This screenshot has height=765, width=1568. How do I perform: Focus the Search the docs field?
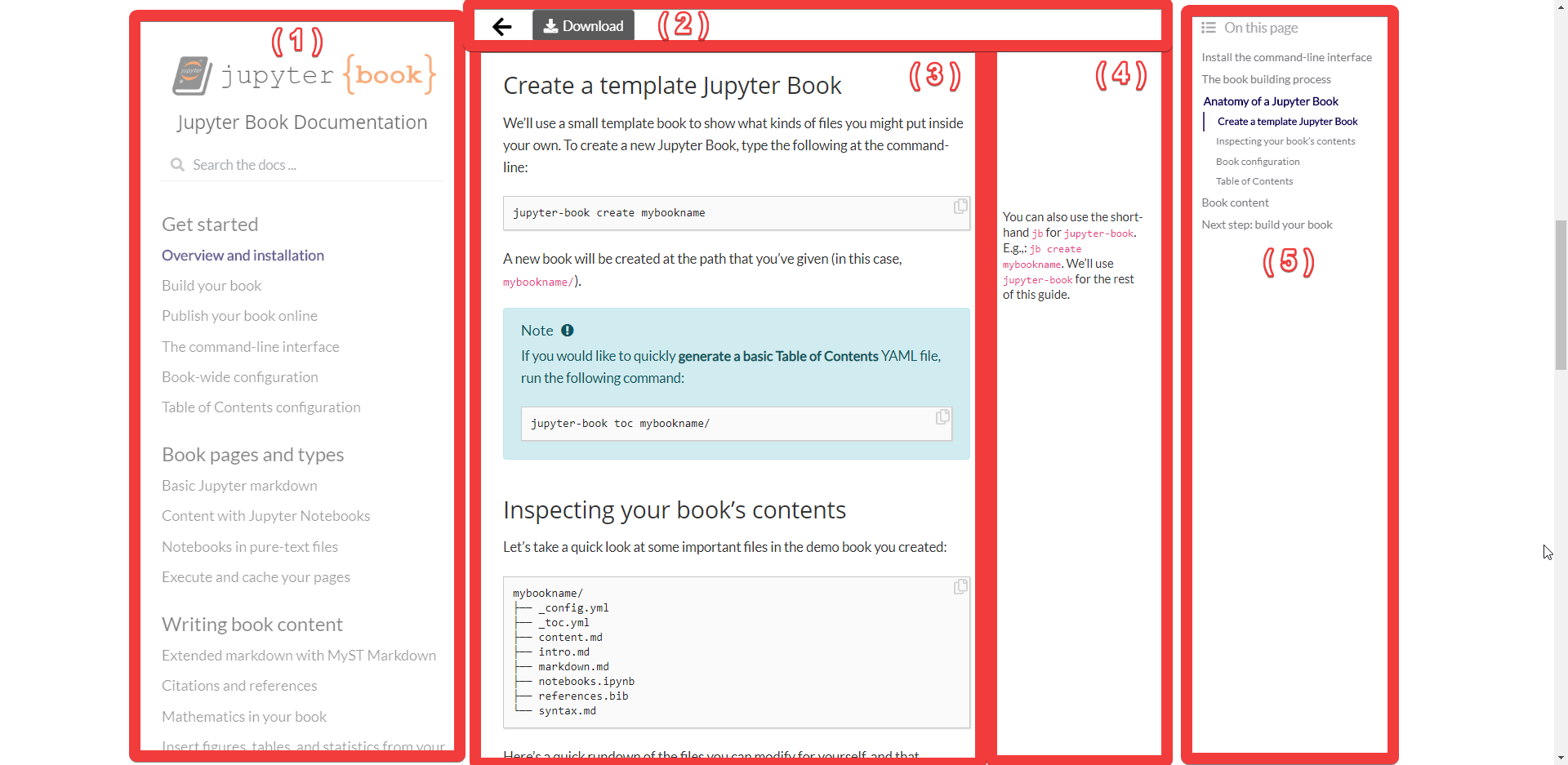click(x=303, y=165)
